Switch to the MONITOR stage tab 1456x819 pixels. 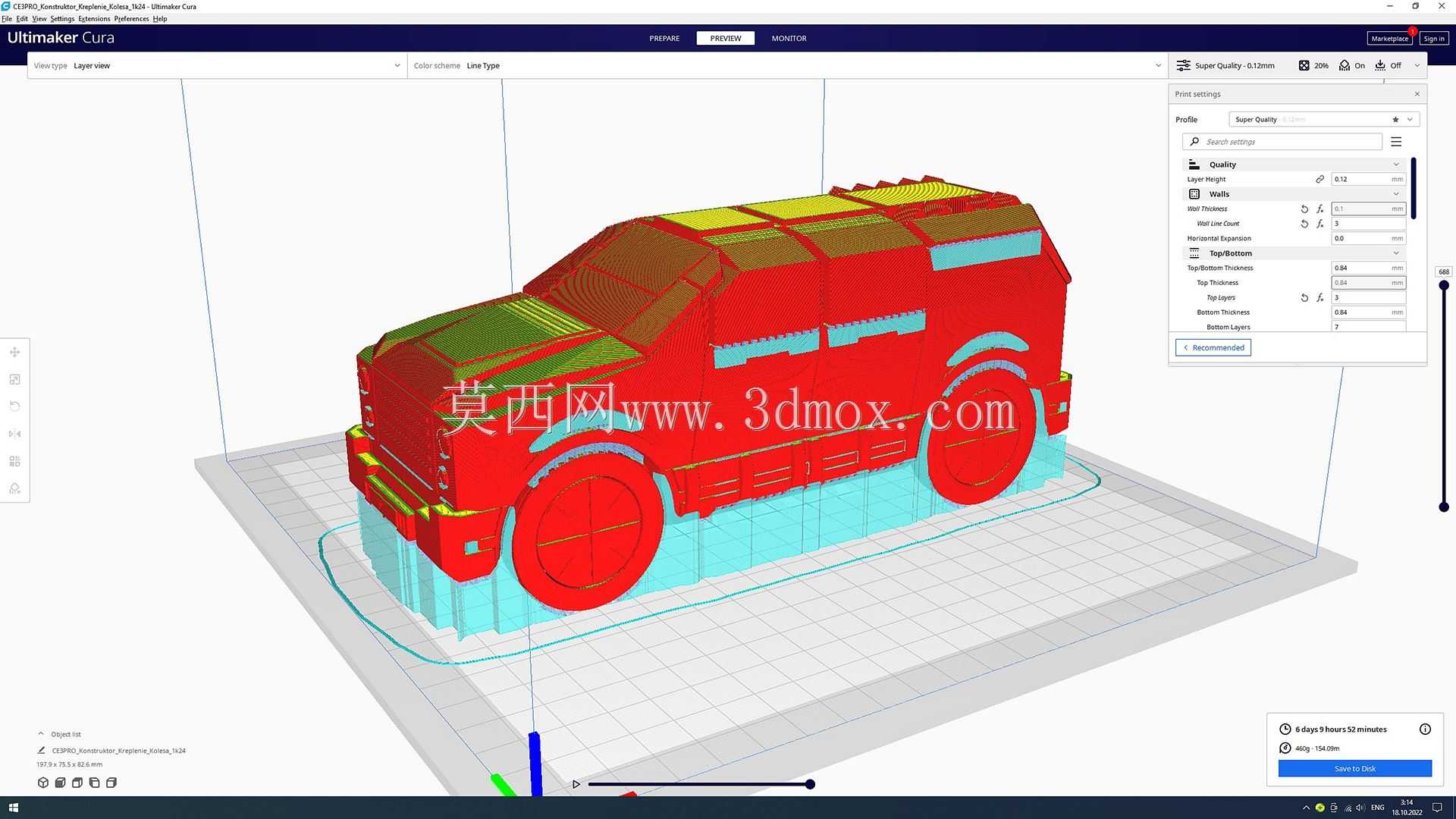point(789,38)
